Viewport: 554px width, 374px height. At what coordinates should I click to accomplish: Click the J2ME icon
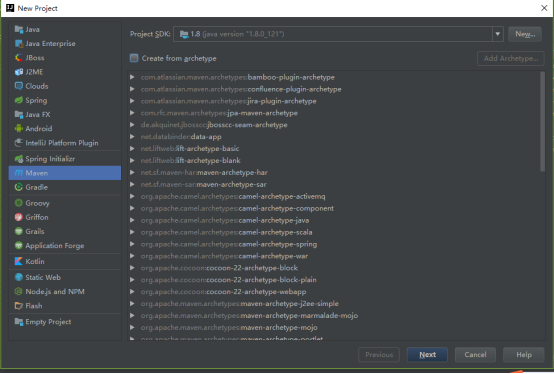[19, 72]
